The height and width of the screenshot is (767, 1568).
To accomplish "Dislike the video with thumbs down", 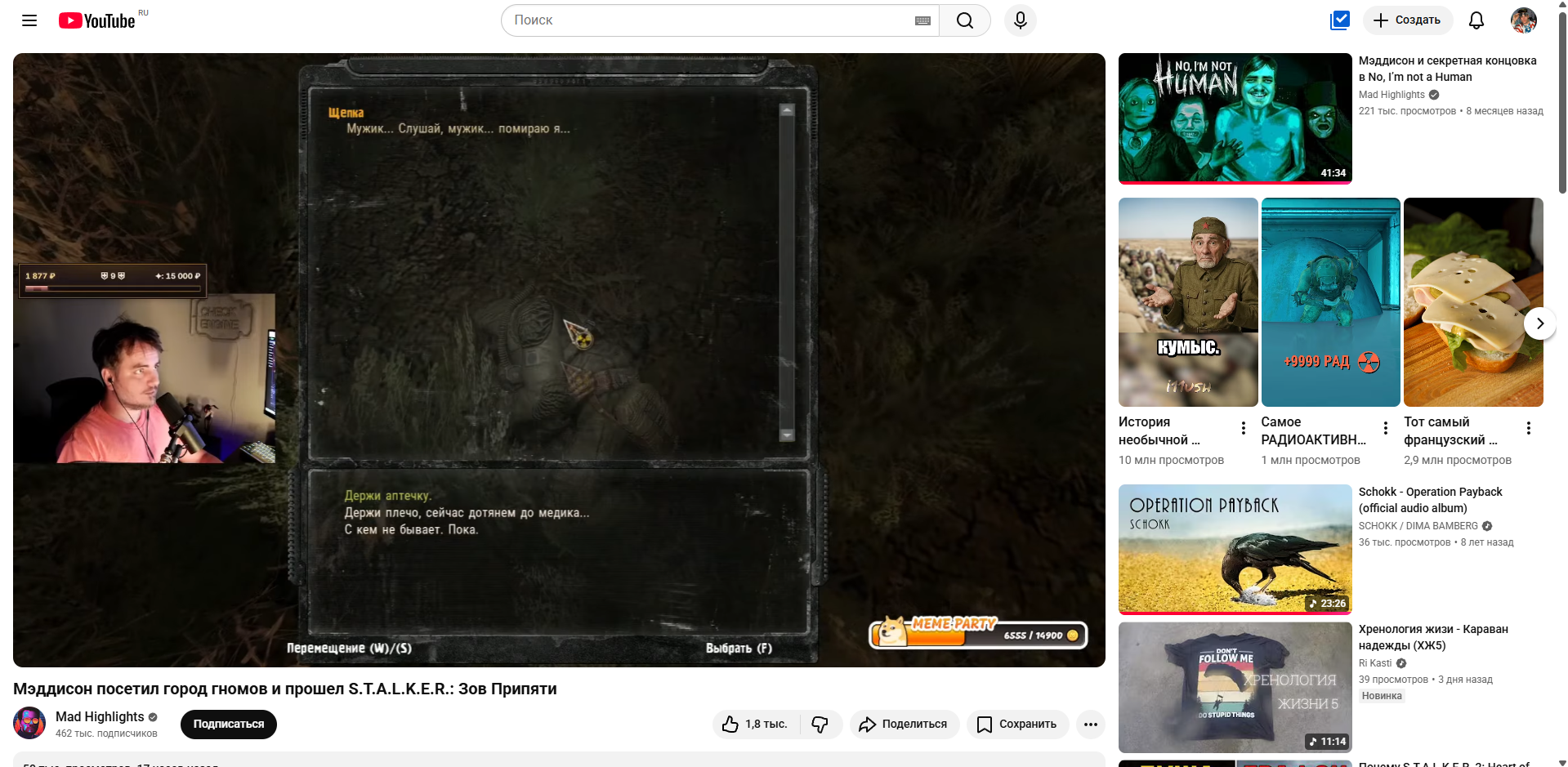I will click(820, 725).
